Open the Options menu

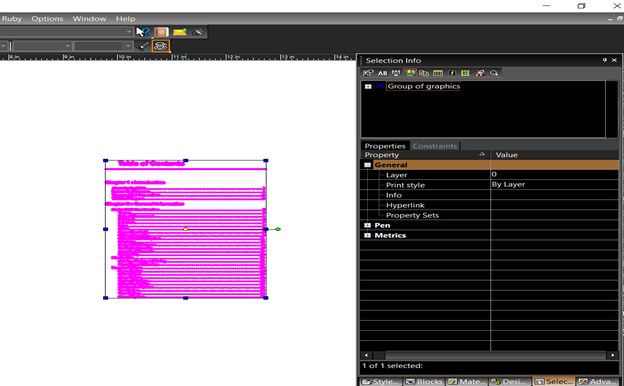point(47,19)
